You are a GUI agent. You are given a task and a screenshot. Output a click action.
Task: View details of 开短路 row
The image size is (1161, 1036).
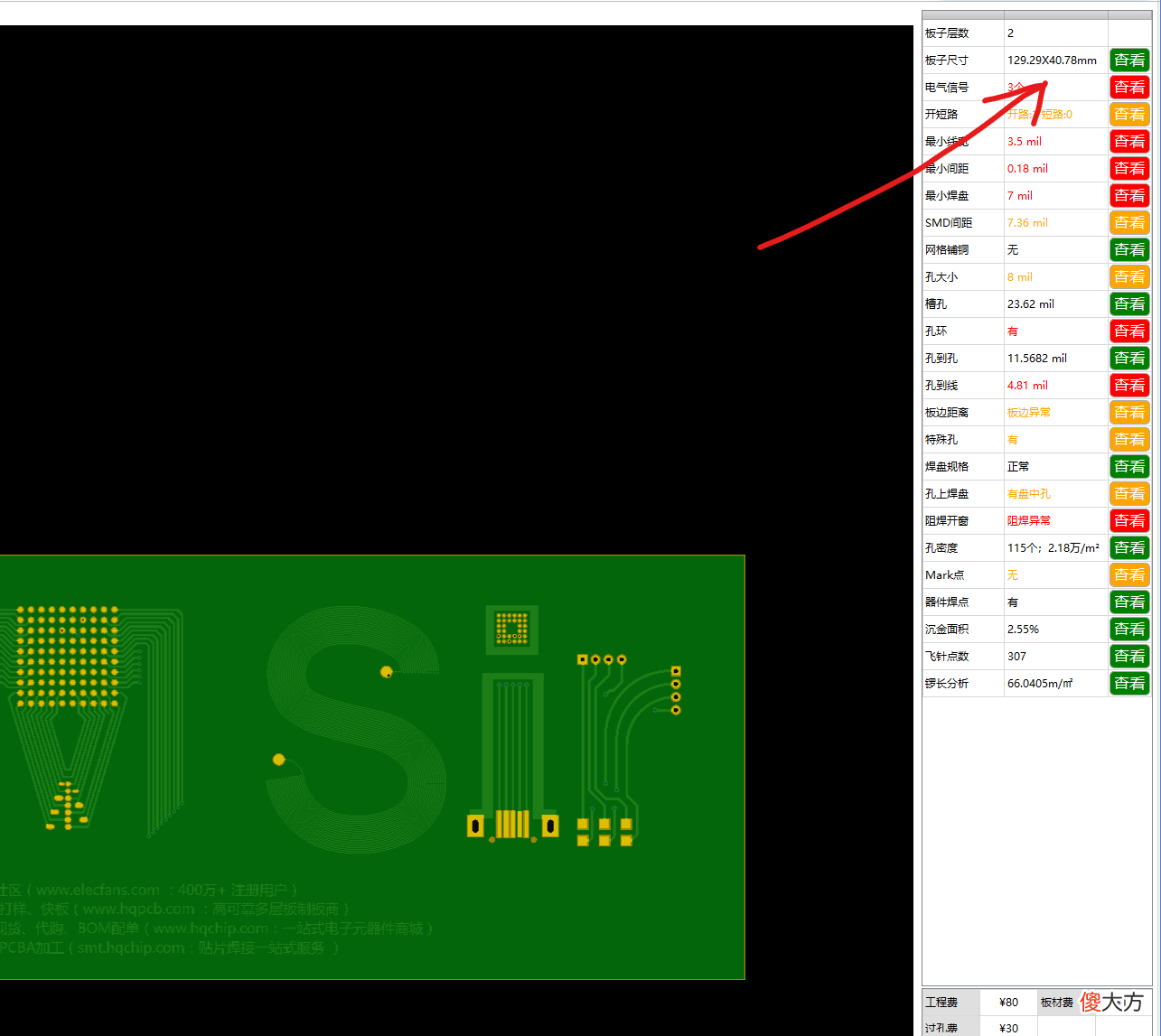point(1129,115)
